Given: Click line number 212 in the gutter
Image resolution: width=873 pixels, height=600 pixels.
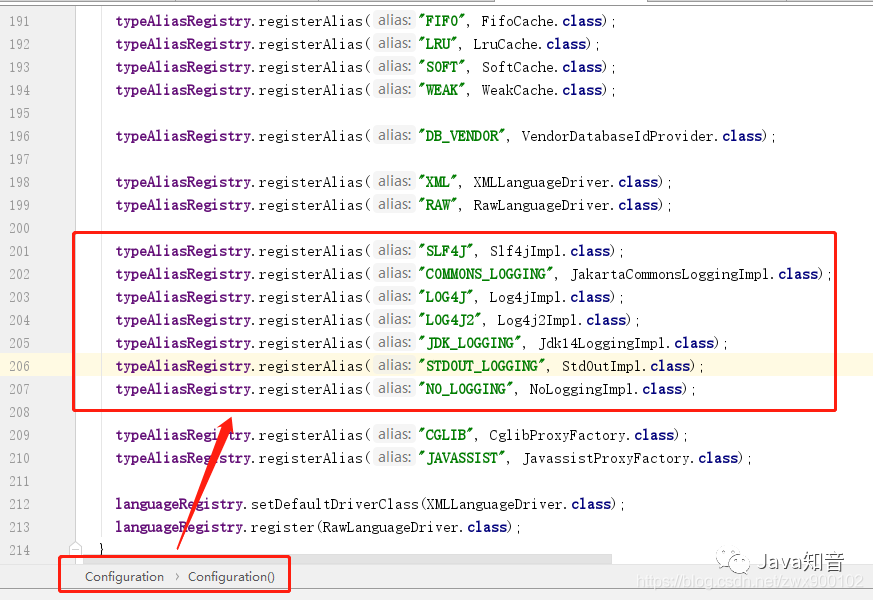Looking at the screenshot, I should [x=19, y=504].
